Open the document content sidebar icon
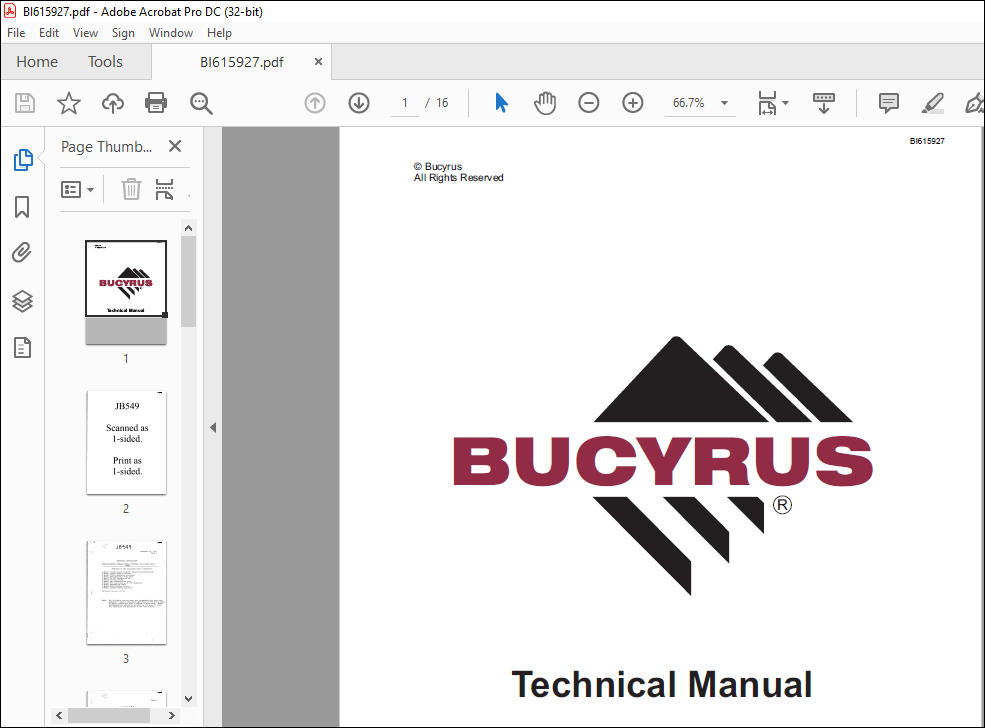The width and height of the screenshot is (985, 728). [x=22, y=347]
